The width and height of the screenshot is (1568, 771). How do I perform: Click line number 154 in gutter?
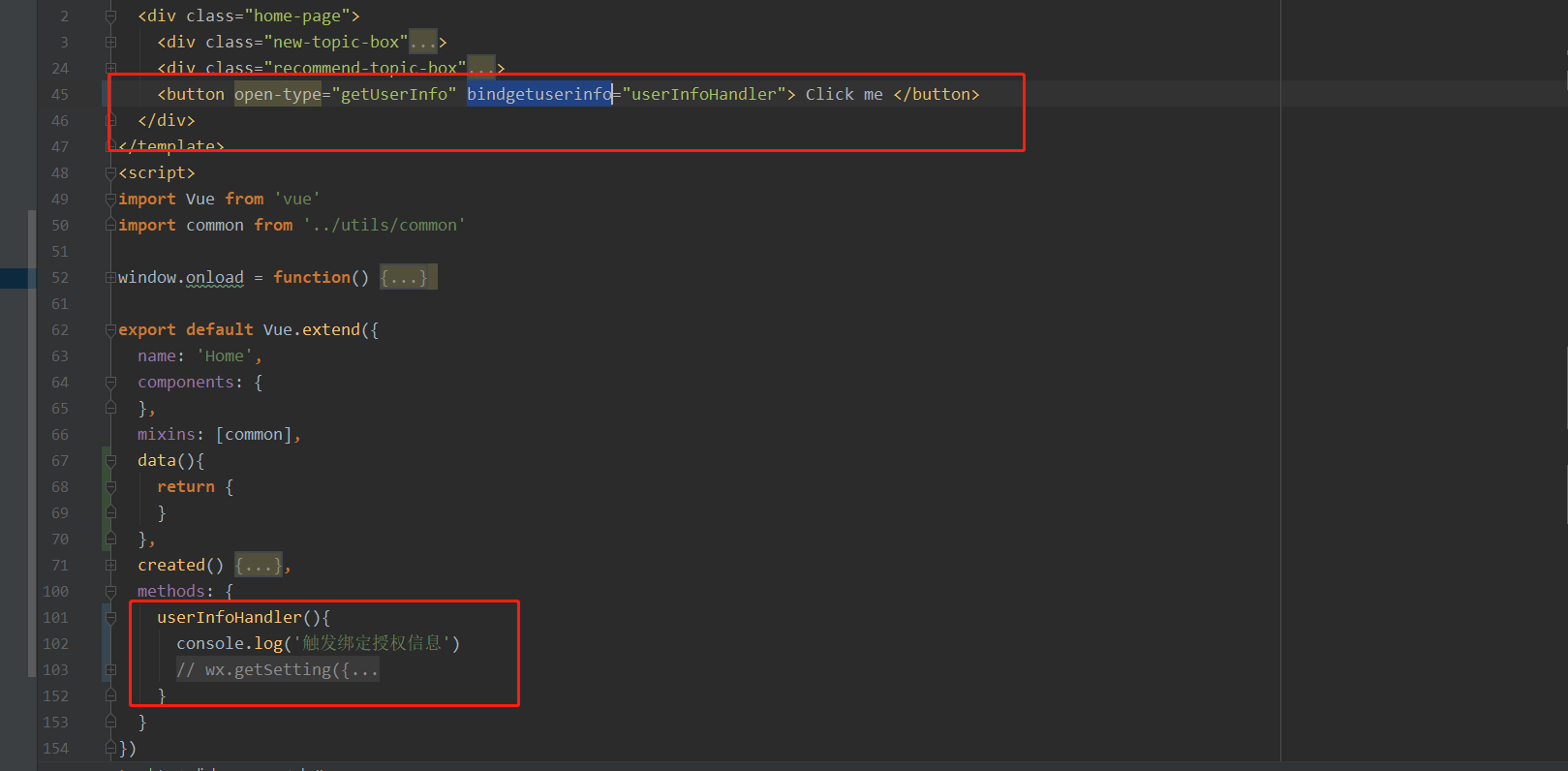tap(55, 748)
